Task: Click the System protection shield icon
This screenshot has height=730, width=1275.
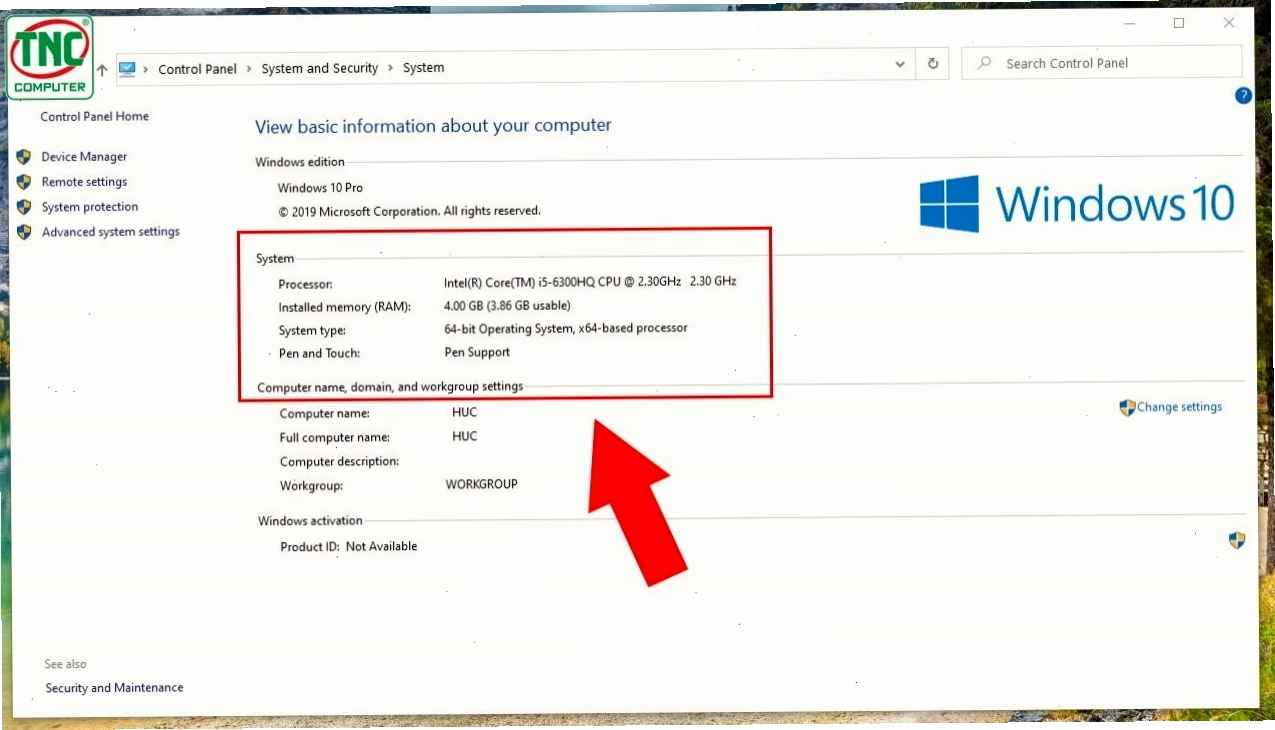Action: click(24, 207)
